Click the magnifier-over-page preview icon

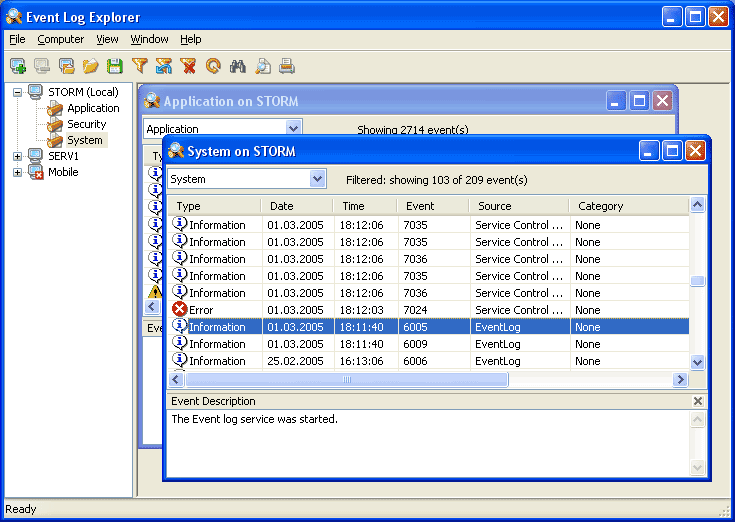262,66
